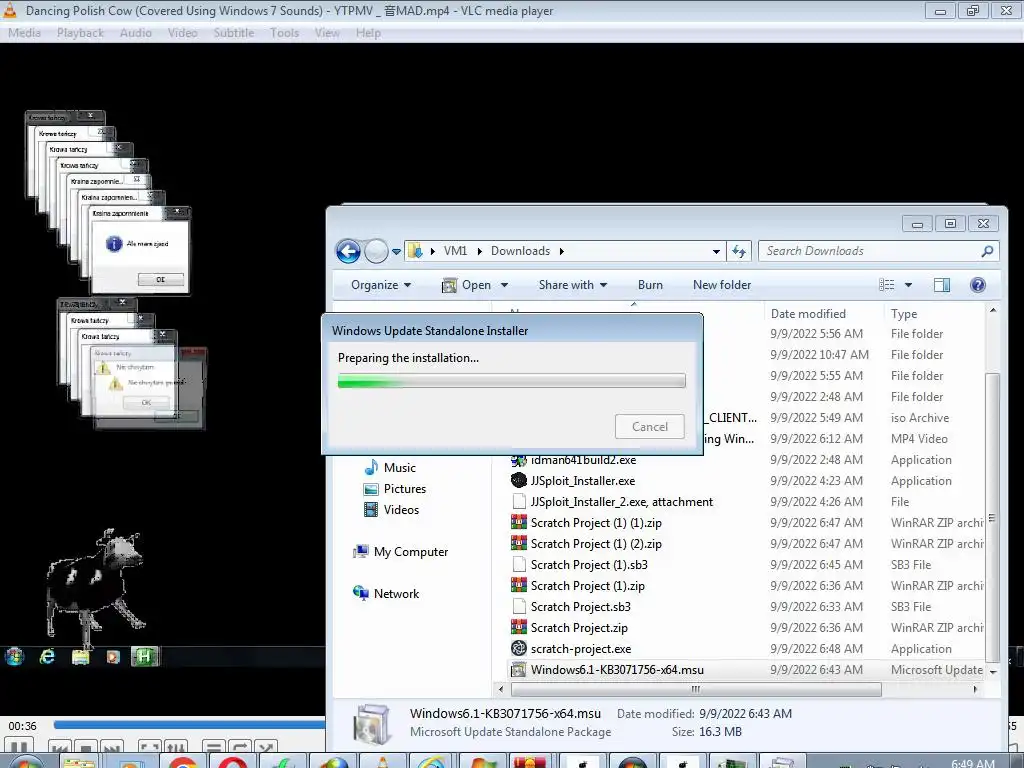Click the Explorer forward navigation button
The width and height of the screenshot is (1024, 768).
pyautogui.click(x=376, y=251)
